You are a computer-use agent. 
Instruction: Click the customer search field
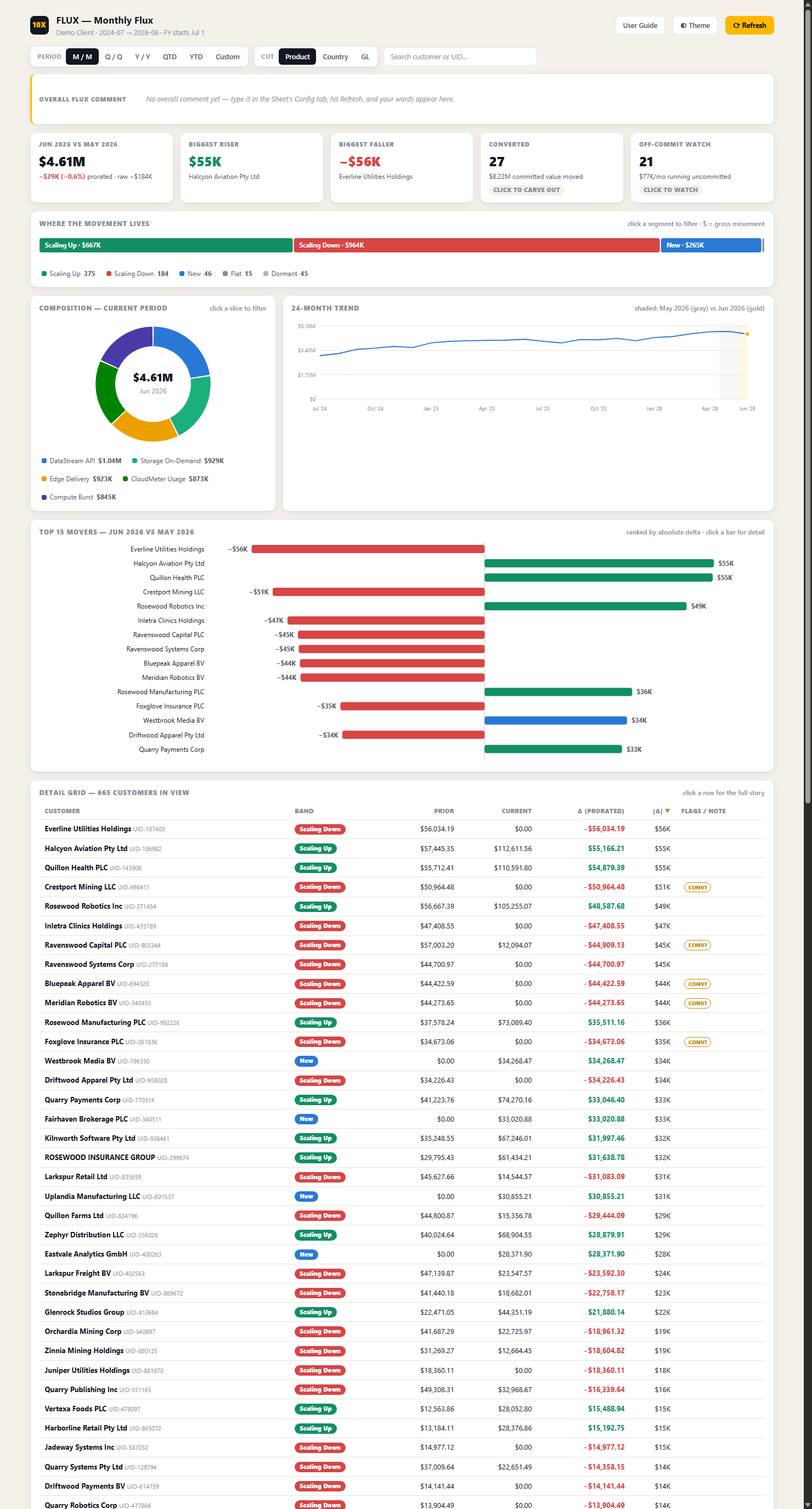pyautogui.click(x=460, y=57)
